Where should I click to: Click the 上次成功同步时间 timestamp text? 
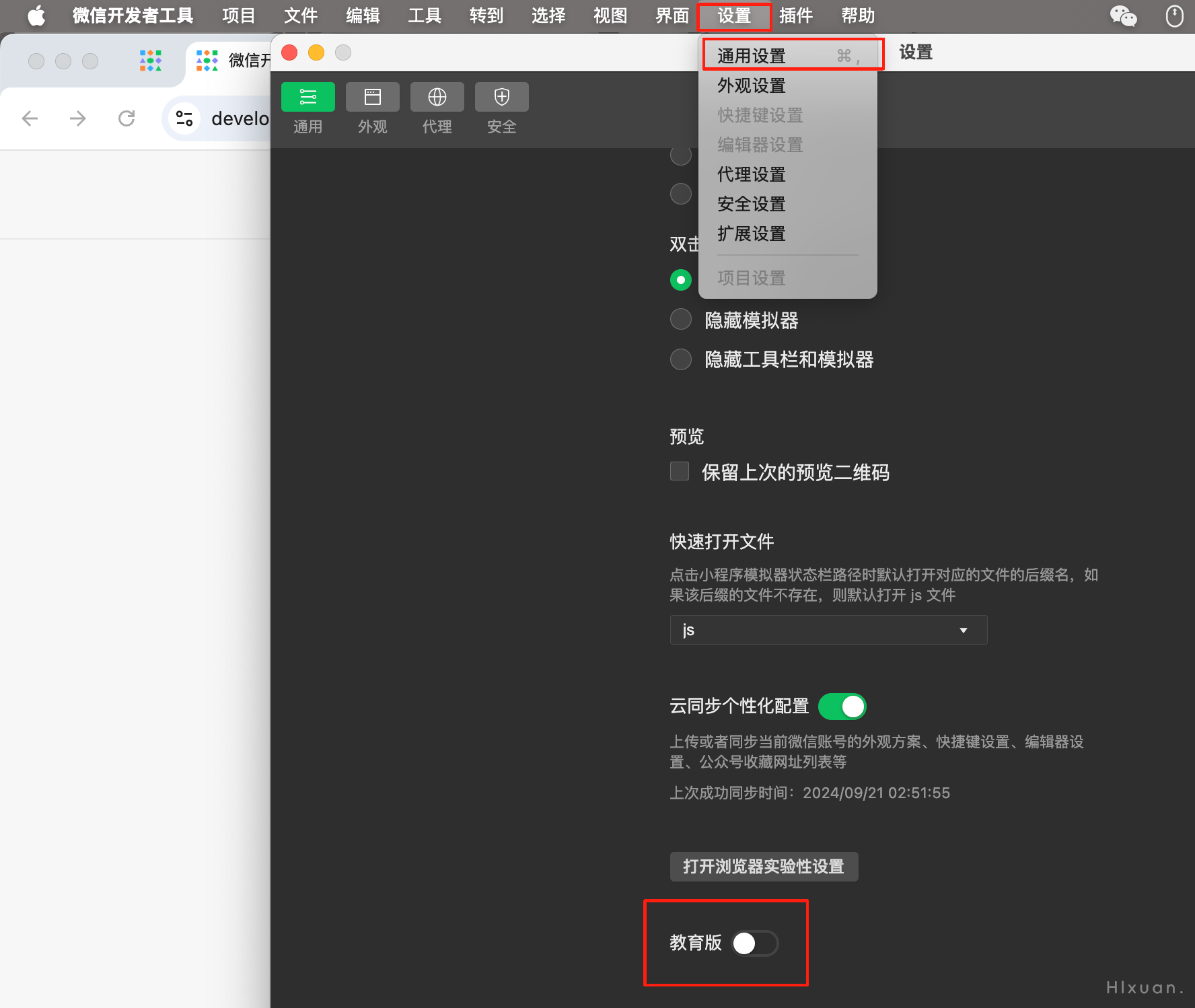[x=809, y=793]
